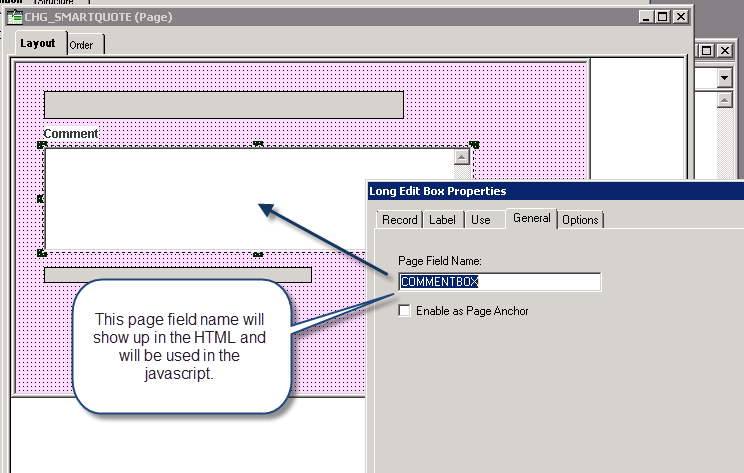The image size is (744, 473).
Task: Open the Order tab
Action: (85, 45)
